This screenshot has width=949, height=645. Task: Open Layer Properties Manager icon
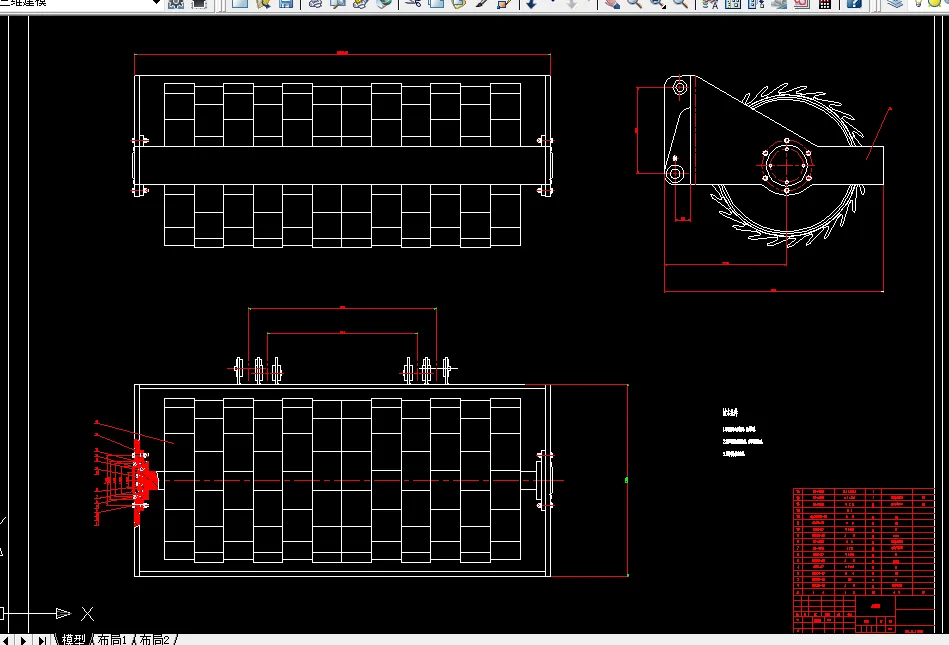[x=895, y=4]
